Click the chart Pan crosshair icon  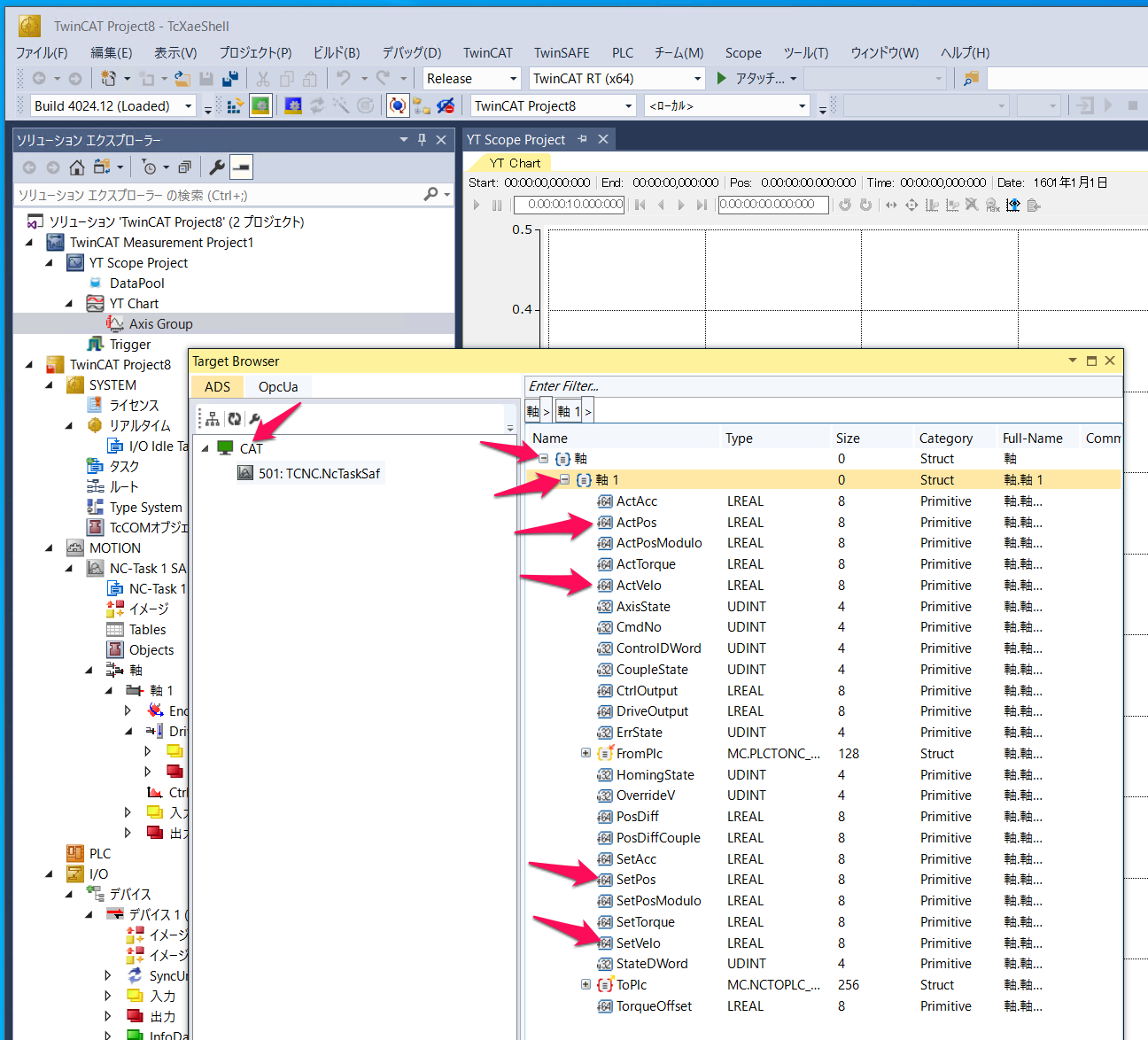coord(911,205)
